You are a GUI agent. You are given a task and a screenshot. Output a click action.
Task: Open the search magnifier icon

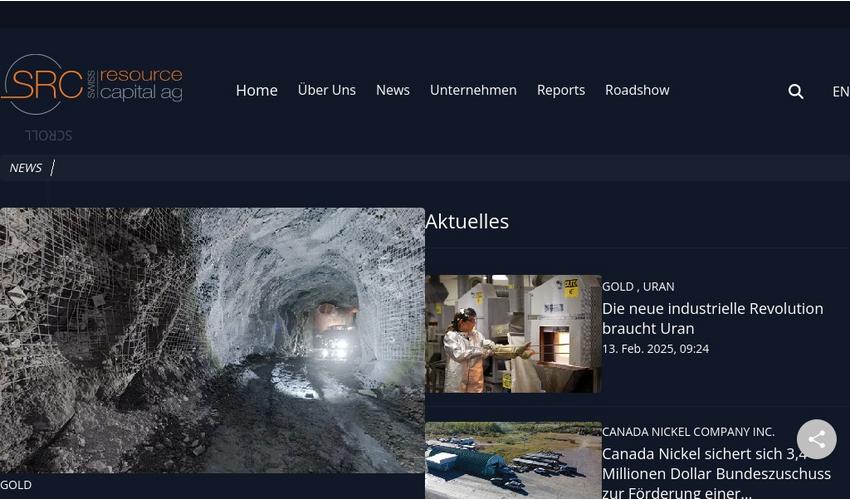click(795, 92)
